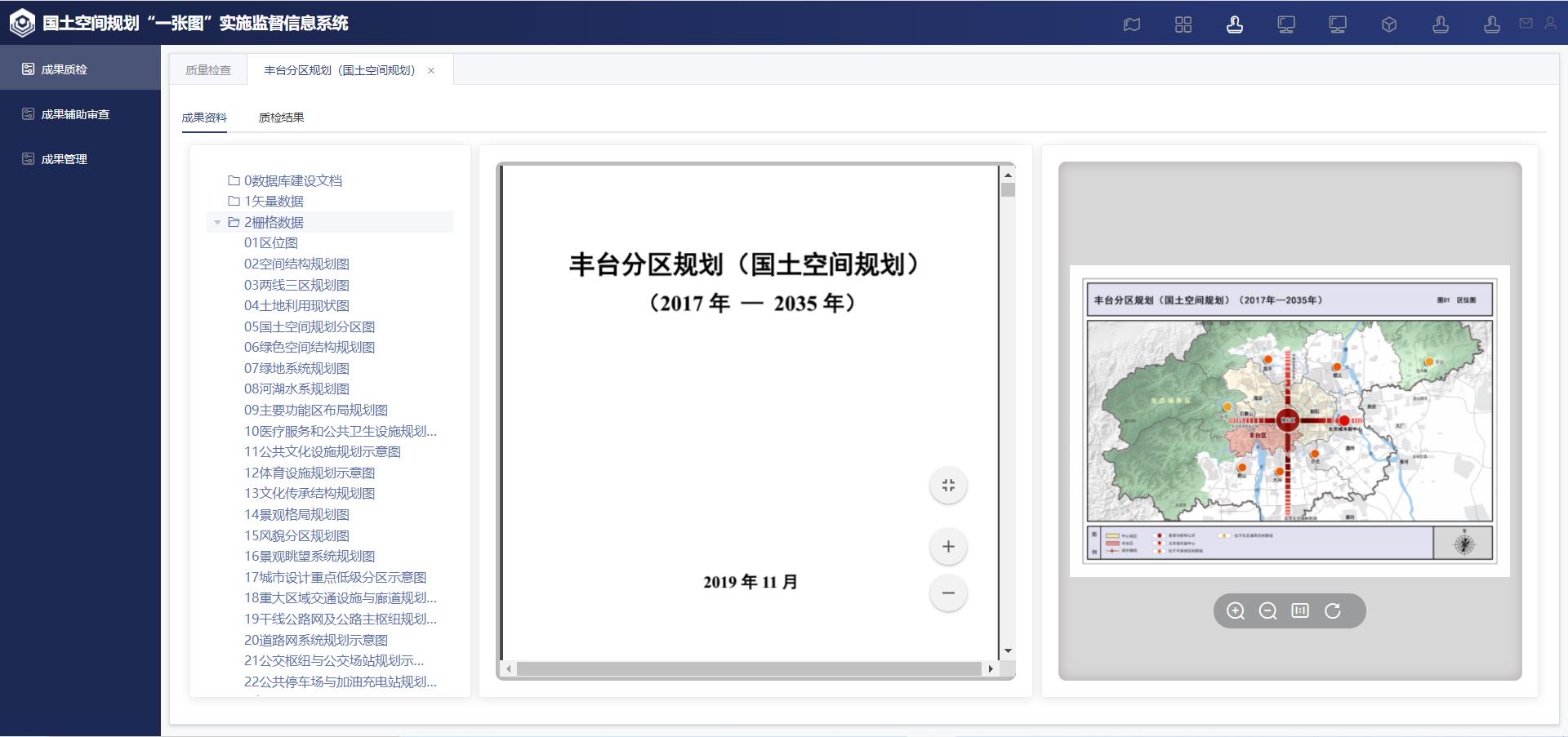1568x737 pixels.
Task: Open 成果辅助审查 in the sidebar
Action: click(75, 114)
